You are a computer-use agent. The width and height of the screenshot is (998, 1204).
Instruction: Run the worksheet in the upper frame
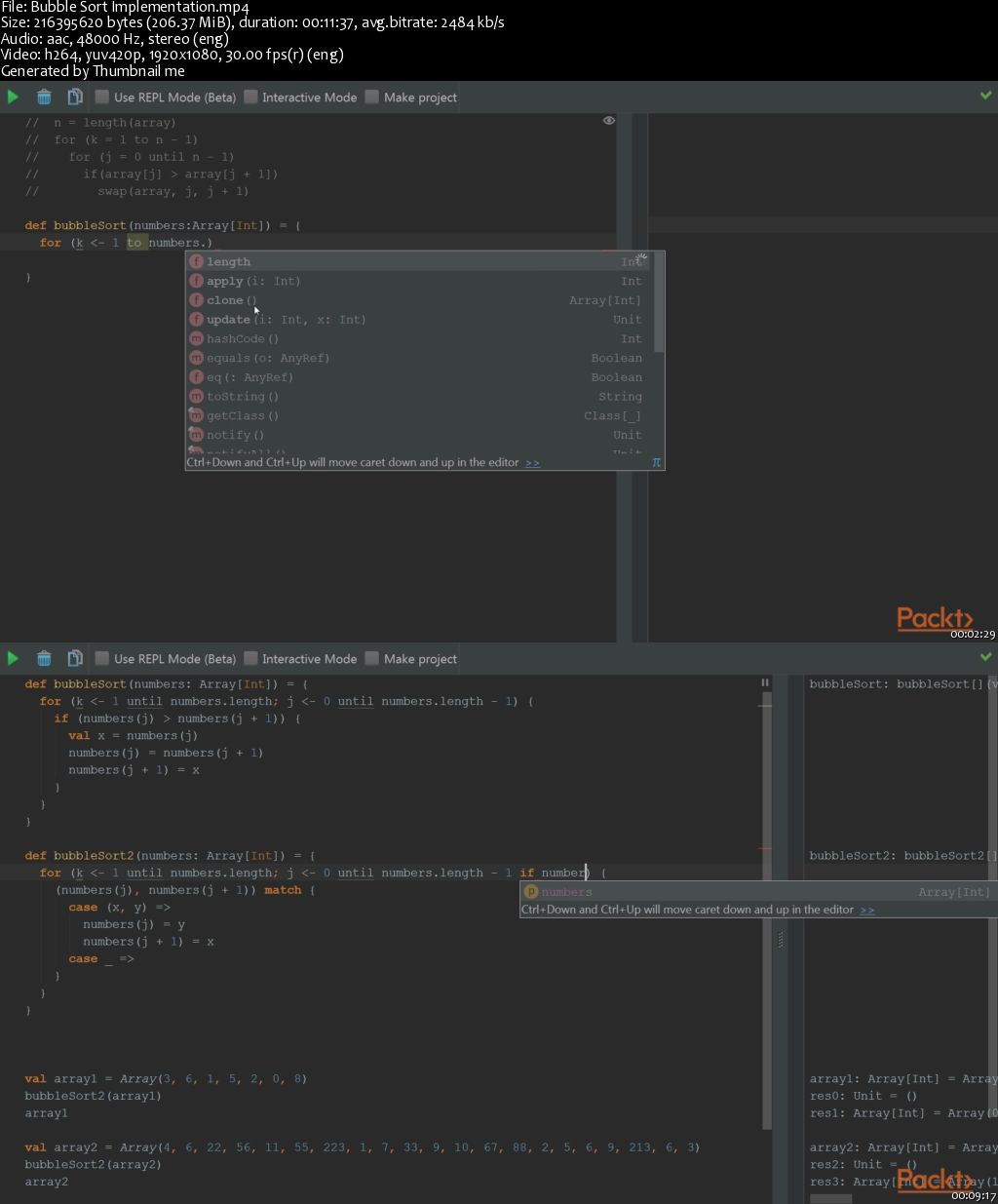coord(13,97)
